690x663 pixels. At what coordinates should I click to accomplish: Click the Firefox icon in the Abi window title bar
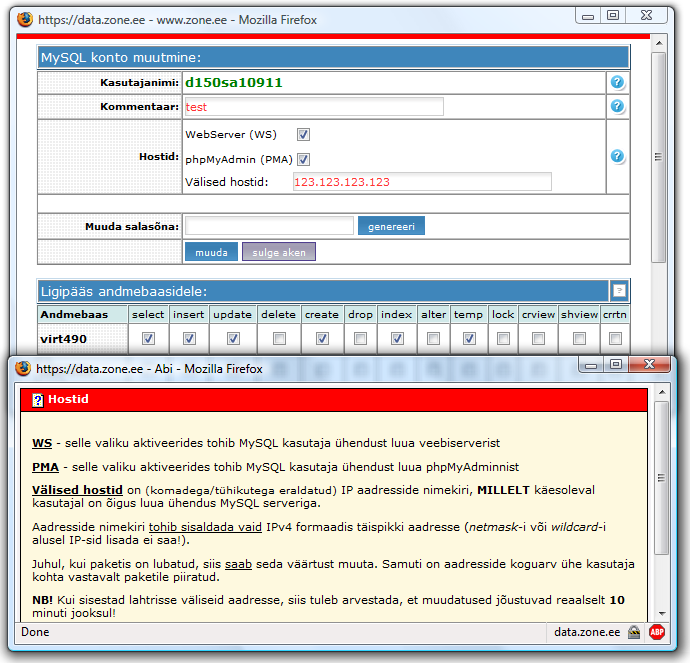tap(23, 368)
